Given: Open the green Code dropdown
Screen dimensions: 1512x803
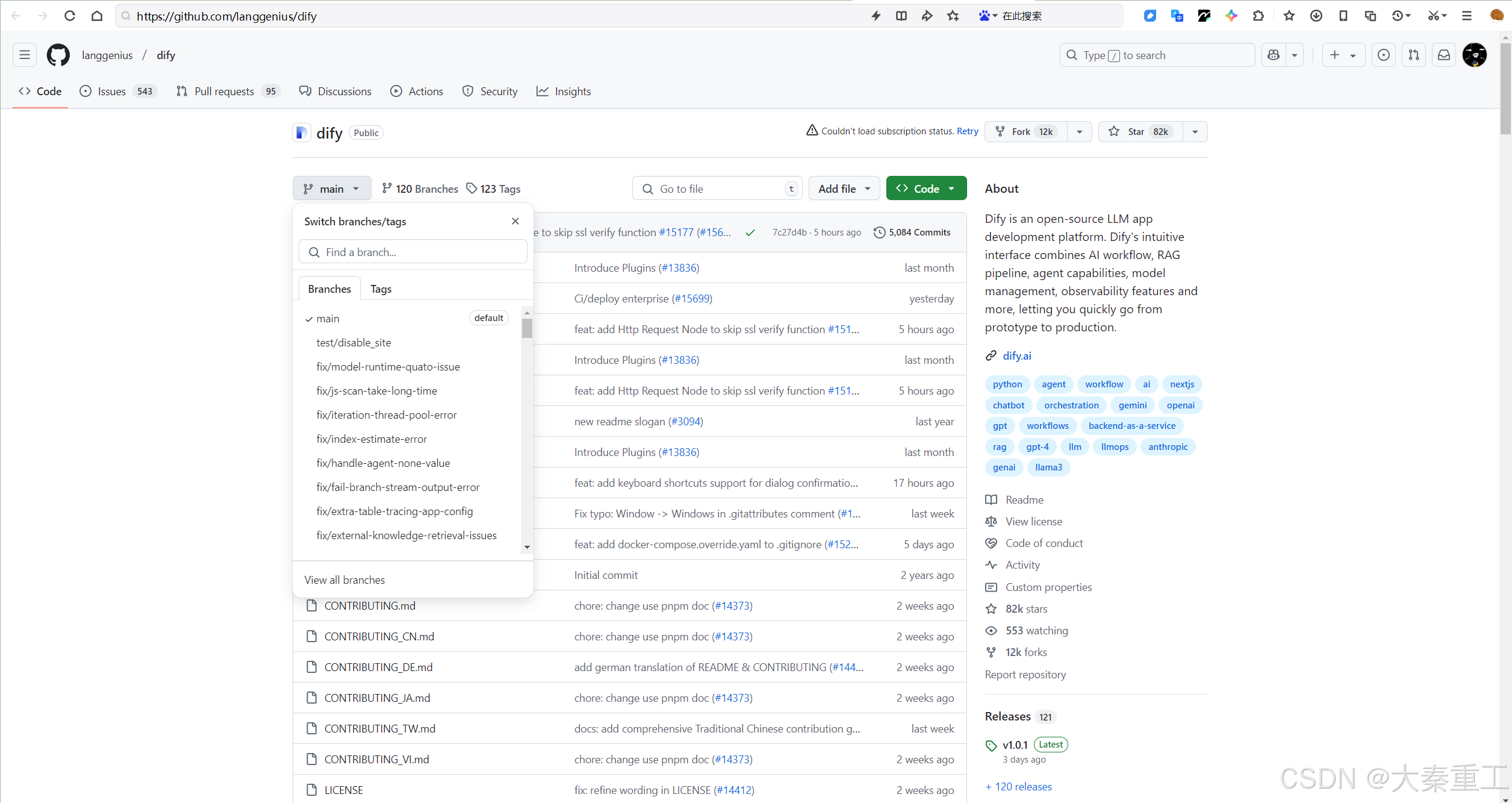Looking at the screenshot, I should pos(926,189).
